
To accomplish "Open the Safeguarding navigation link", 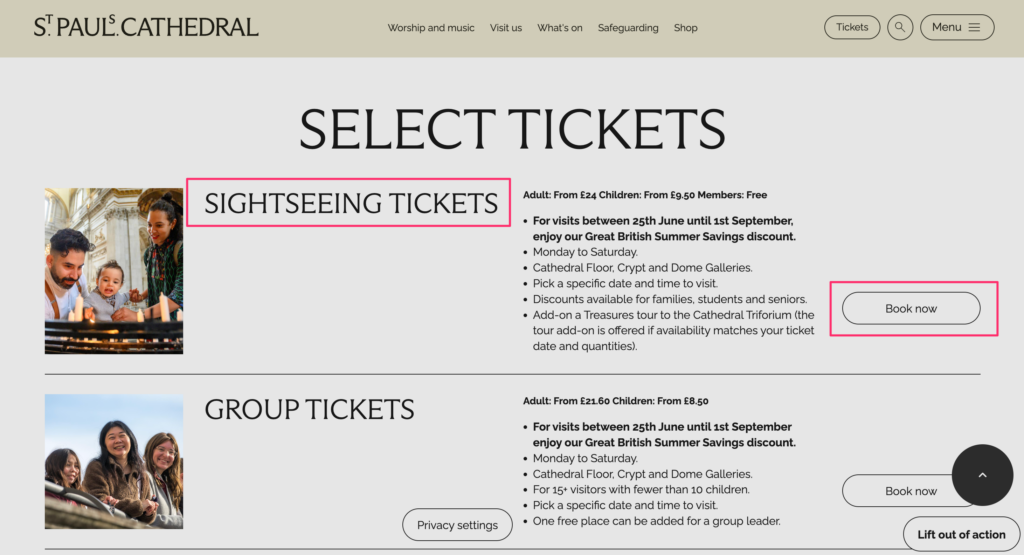I will tap(628, 28).
